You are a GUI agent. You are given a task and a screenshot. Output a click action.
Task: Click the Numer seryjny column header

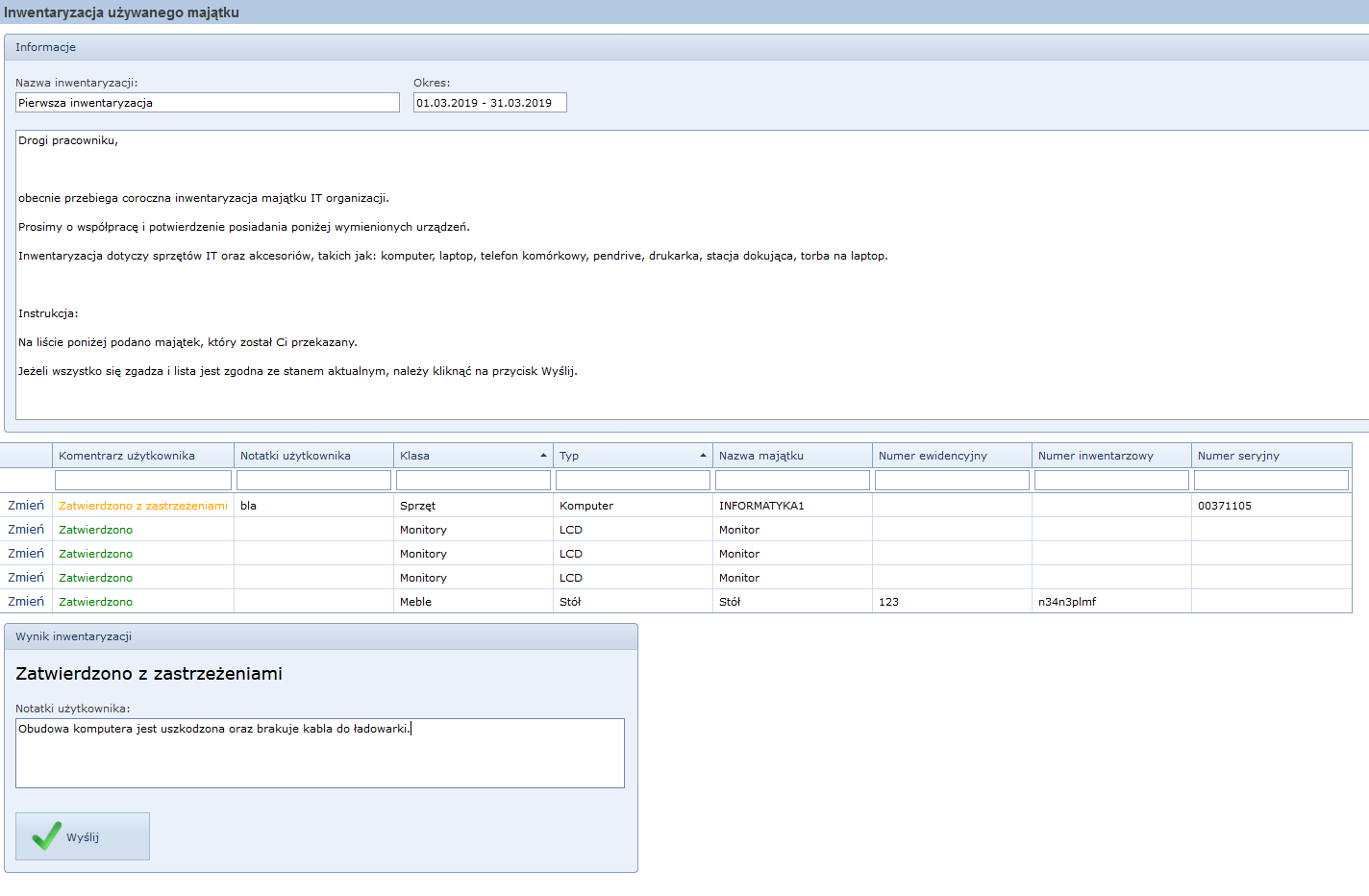click(1272, 456)
